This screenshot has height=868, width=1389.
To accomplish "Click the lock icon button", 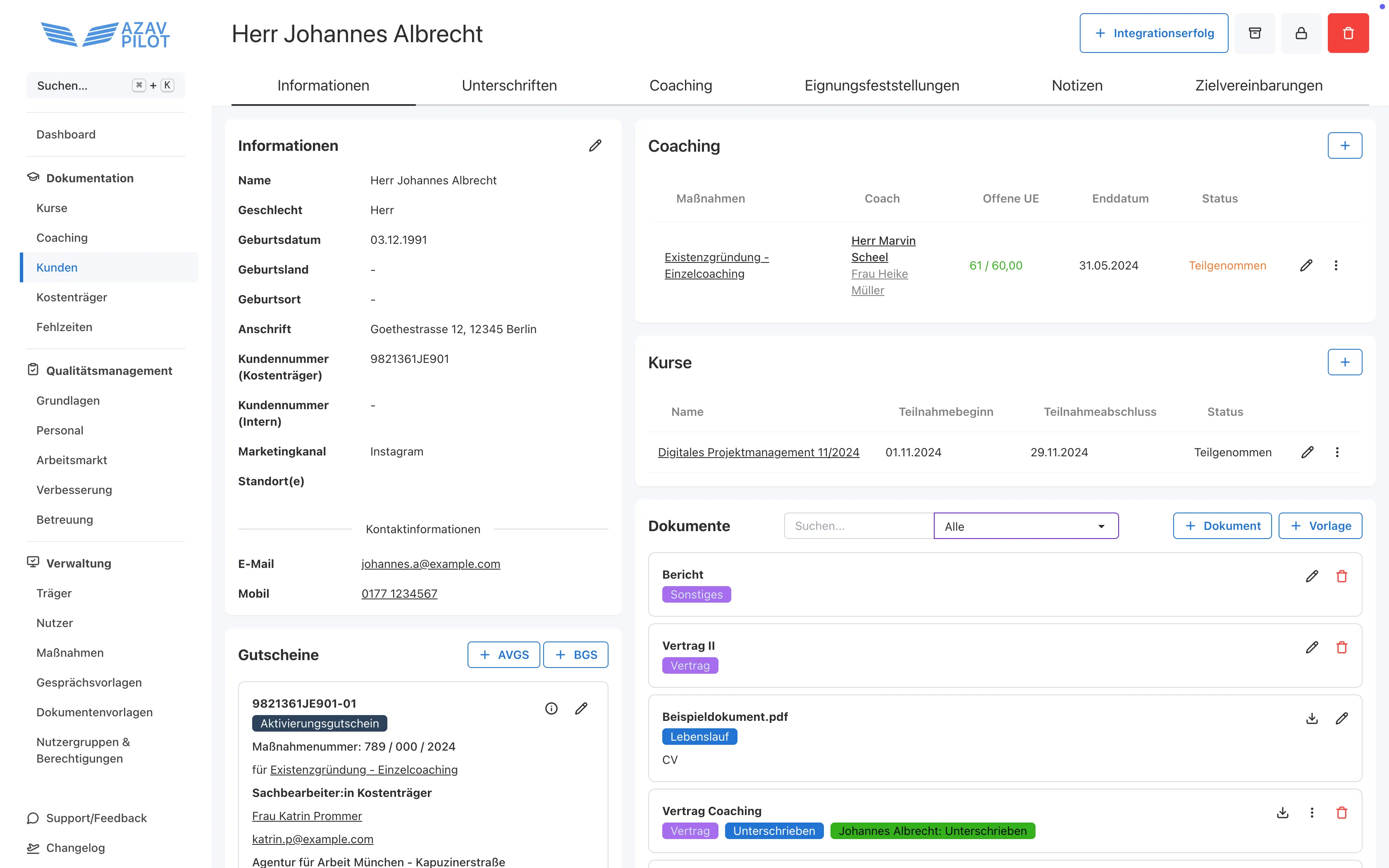I will [x=1301, y=33].
